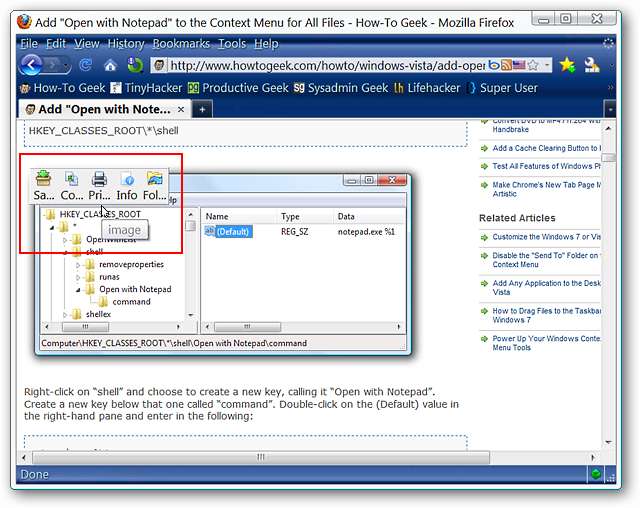Open the Bookmarks menu
Image resolution: width=640 pixels, height=508 pixels.
click(x=181, y=44)
